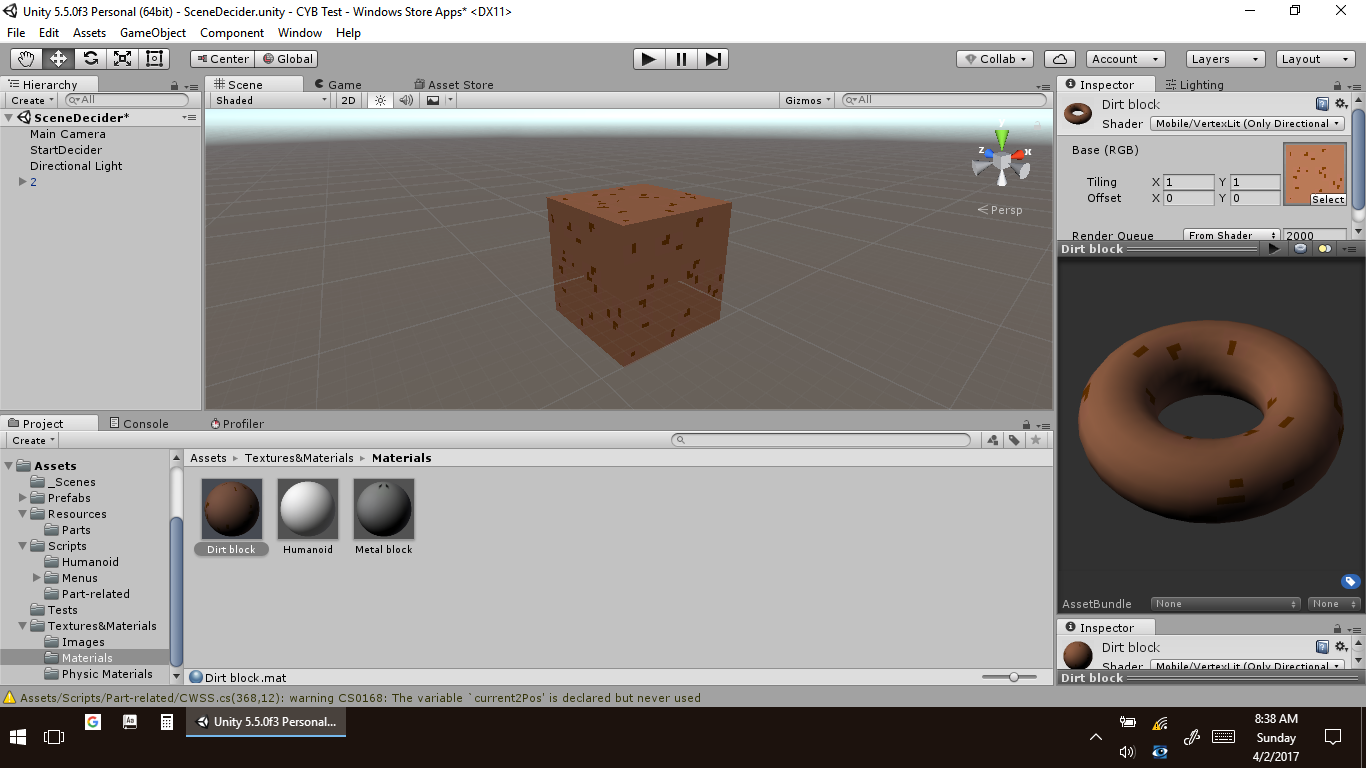The width and height of the screenshot is (1366, 768).
Task: Open the Cloud services icon
Action: click(x=1059, y=59)
